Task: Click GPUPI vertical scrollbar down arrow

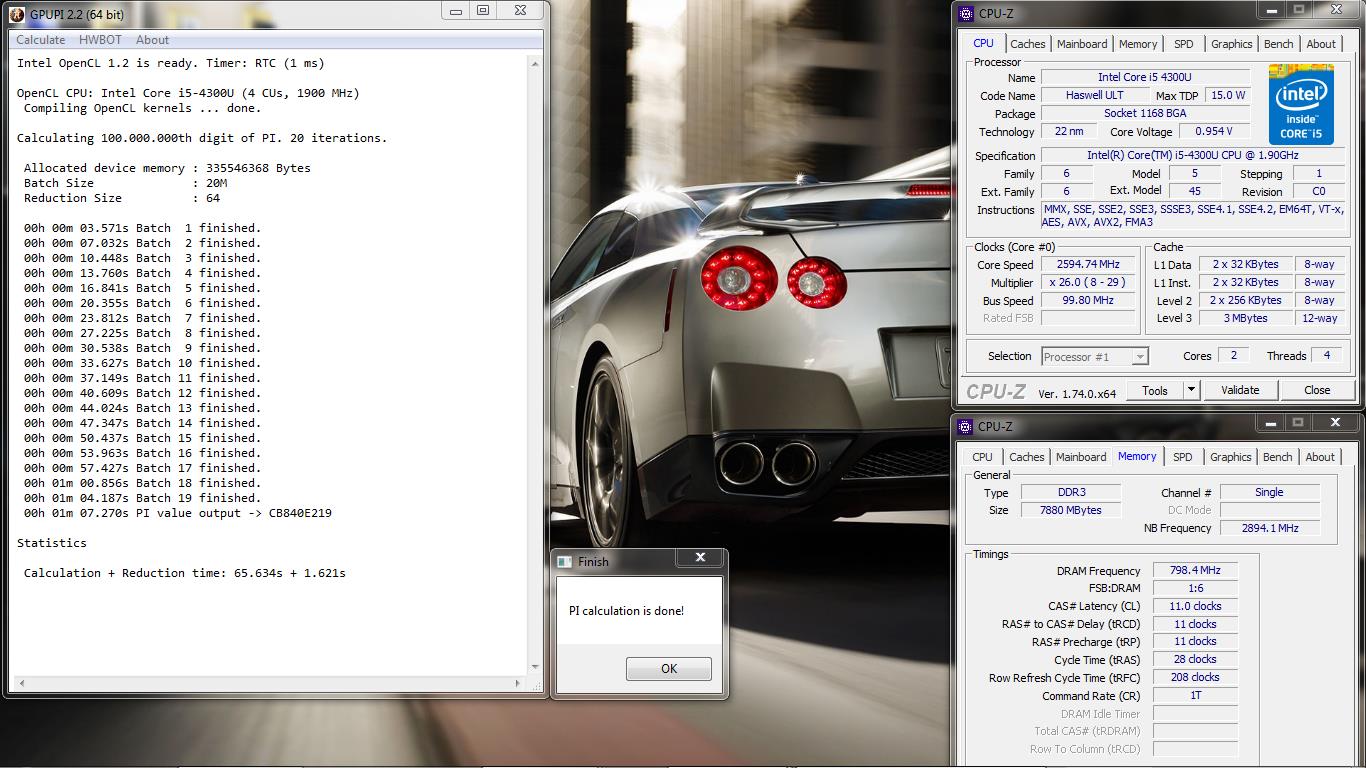Action: coord(534,667)
